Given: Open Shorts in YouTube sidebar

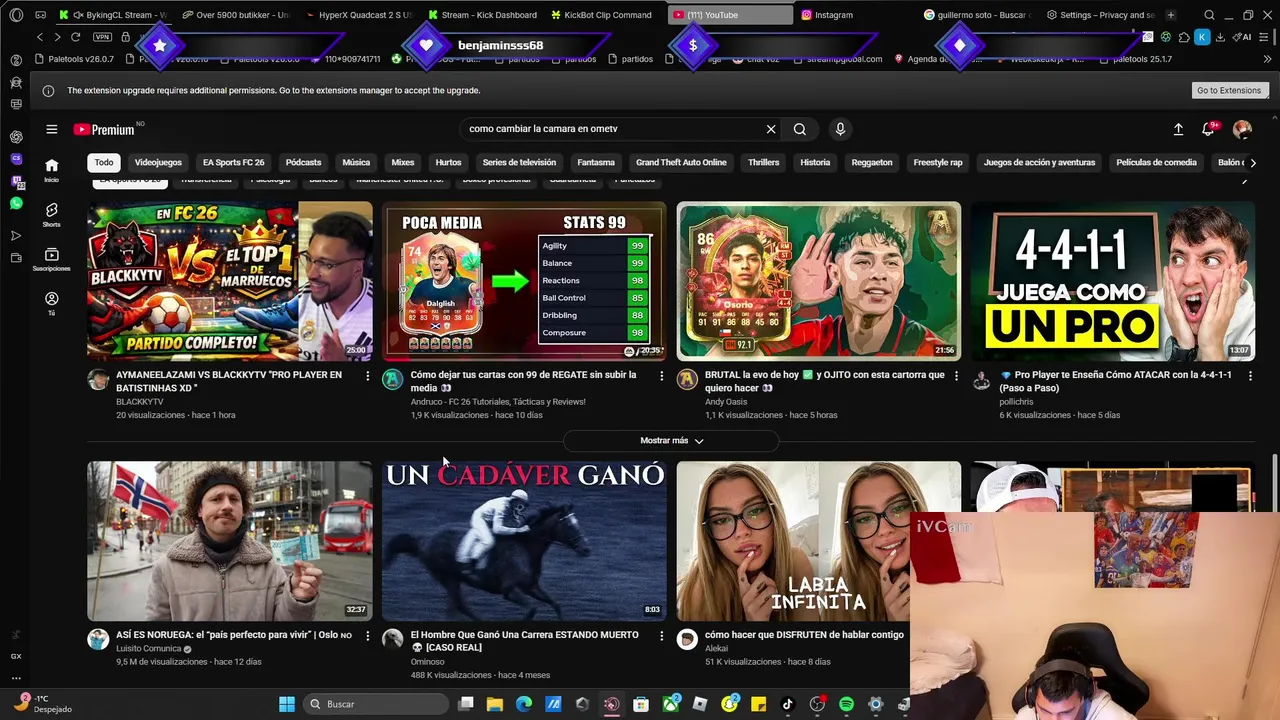Looking at the screenshot, I should point(51,215).
